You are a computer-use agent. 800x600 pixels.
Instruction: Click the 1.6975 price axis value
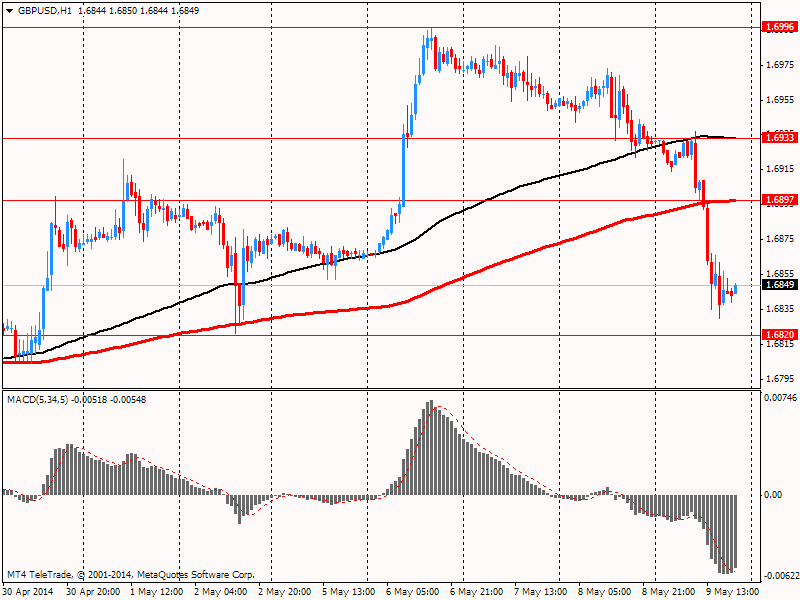coord(780,65)
